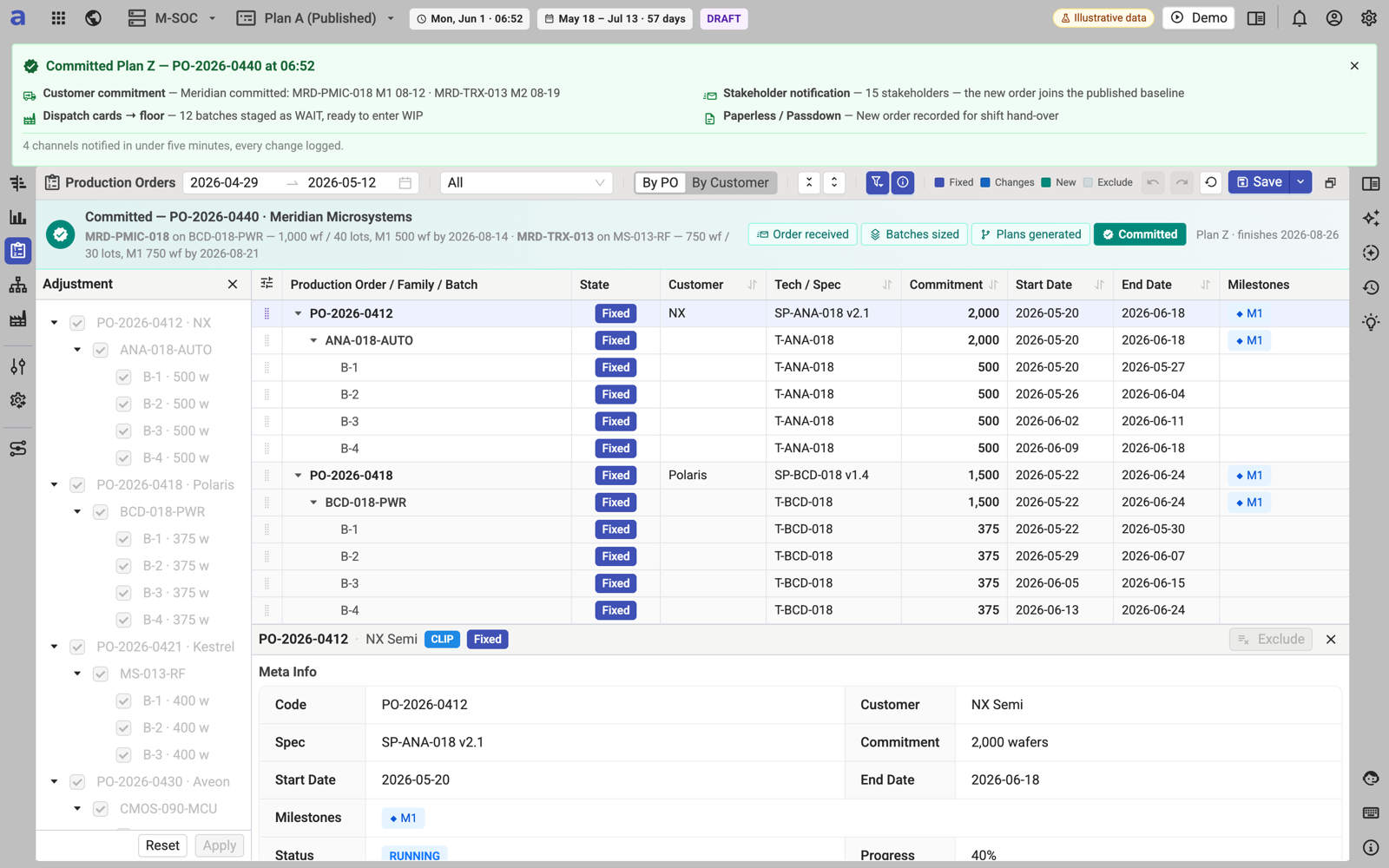
Task: Open the lightbulb insights panel
Action: (1371, 322)
